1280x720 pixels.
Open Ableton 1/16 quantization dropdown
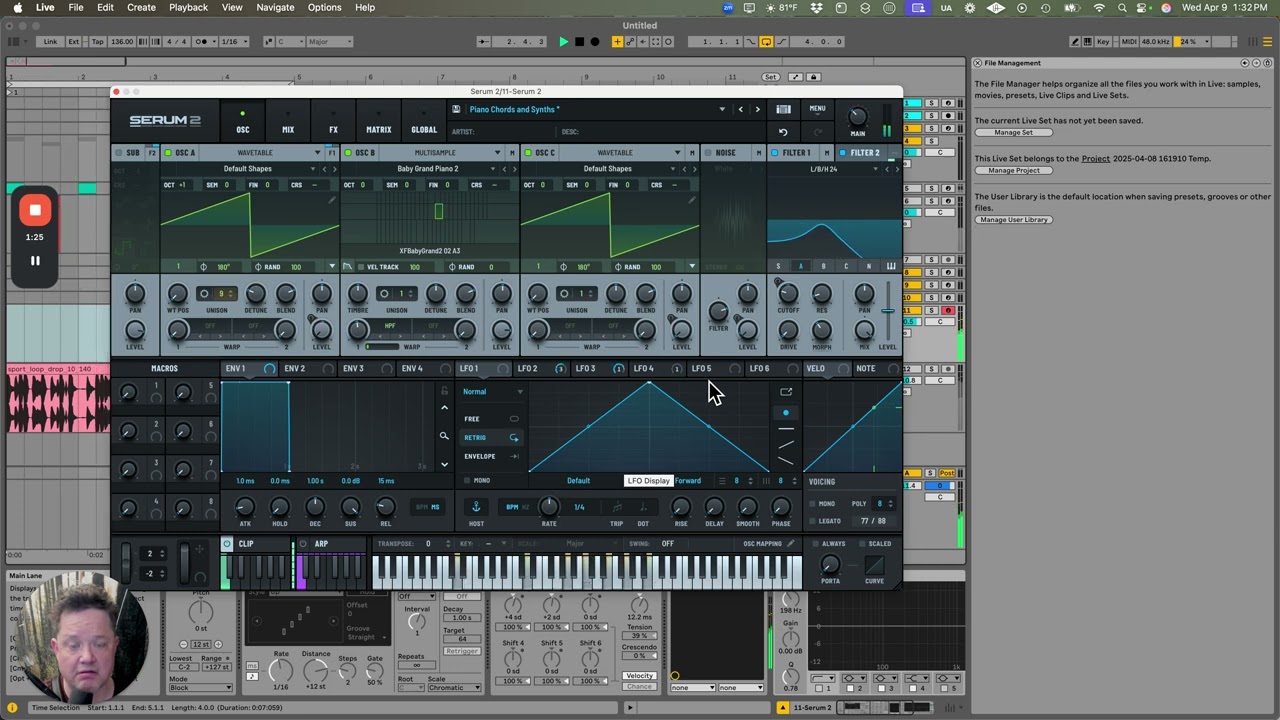234,42
